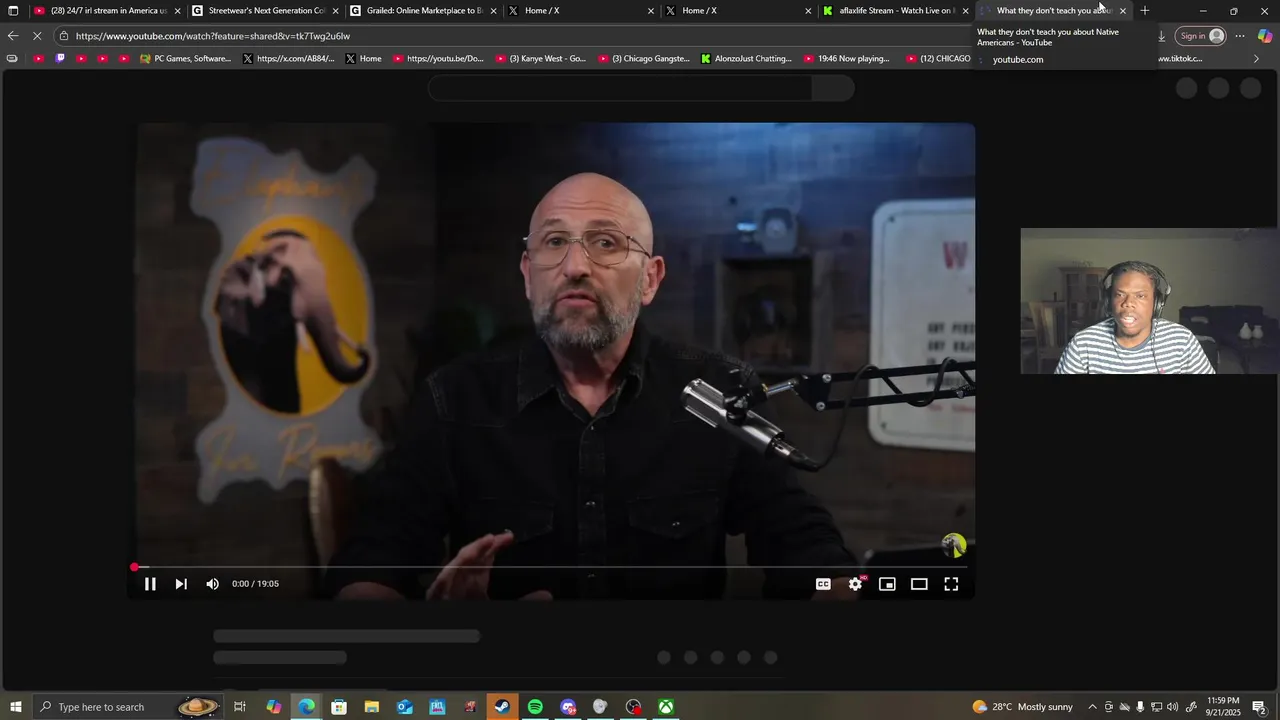Viewport: 1280px width, 720px height.
Task: Open the notification center icon
Action: (1260, 707)
